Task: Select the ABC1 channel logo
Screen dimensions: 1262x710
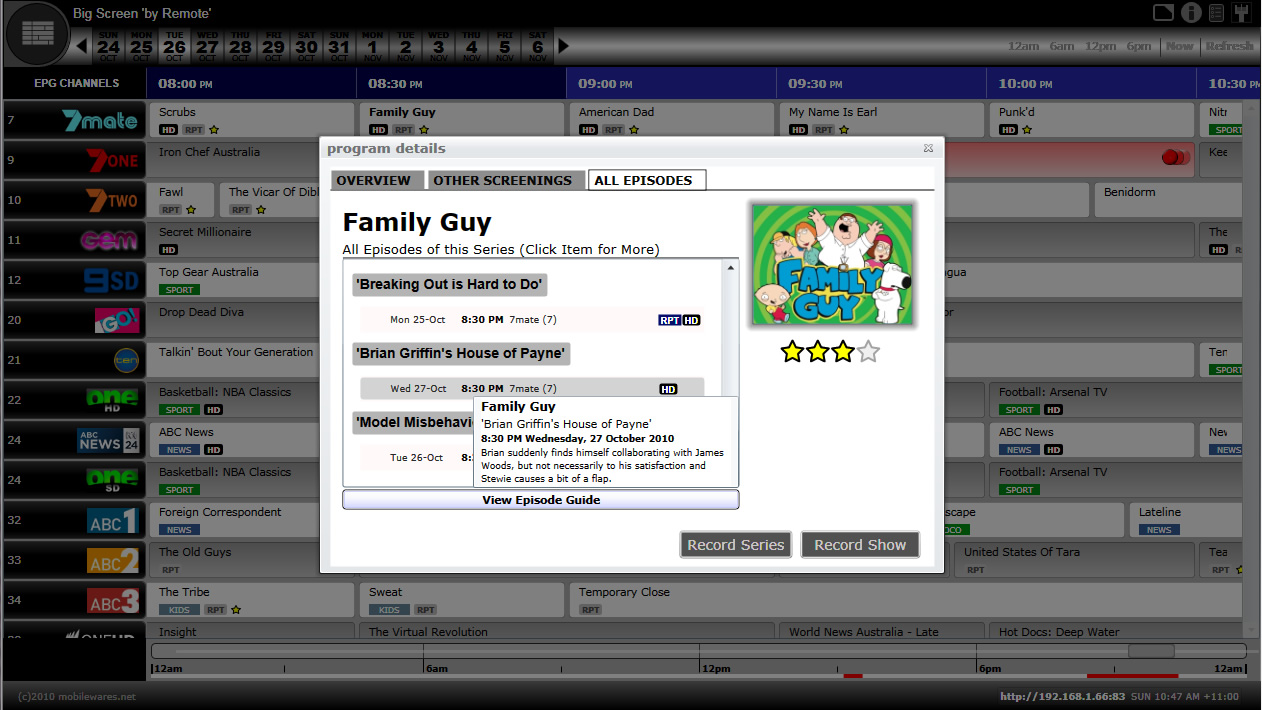Action: click(x=113, y=520)
